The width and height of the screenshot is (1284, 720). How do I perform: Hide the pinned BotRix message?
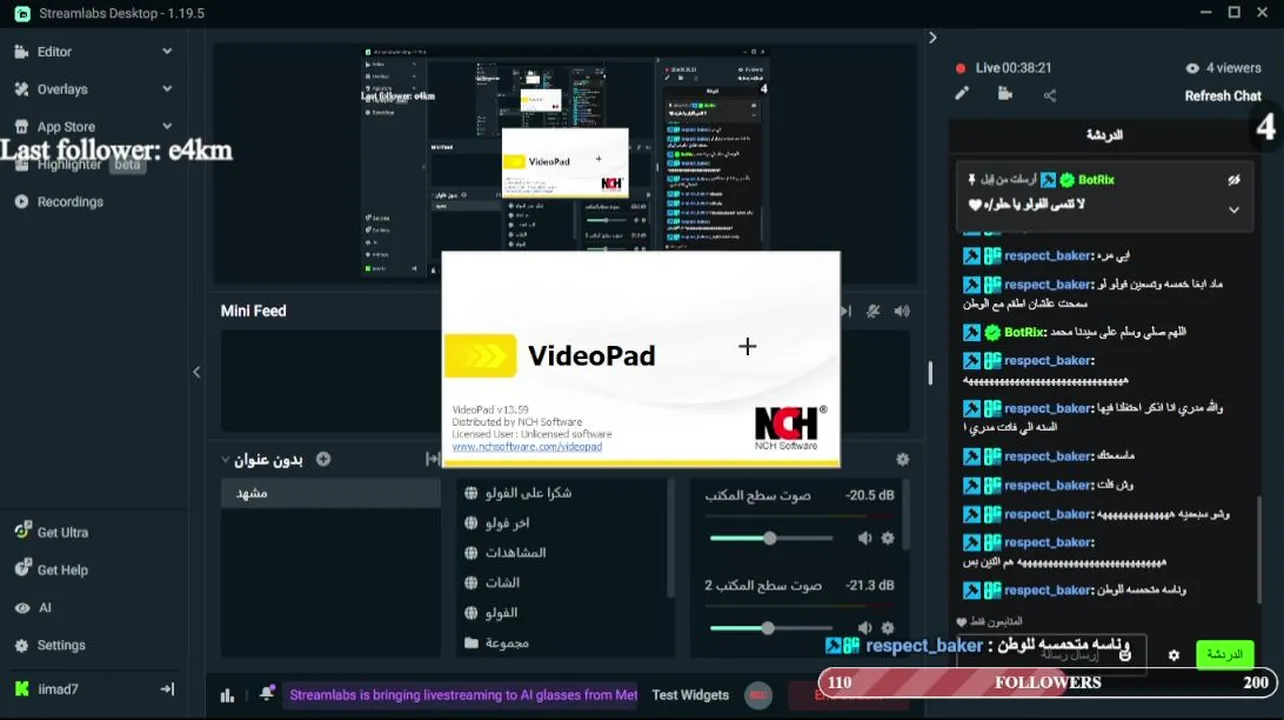click(1234, 180)
